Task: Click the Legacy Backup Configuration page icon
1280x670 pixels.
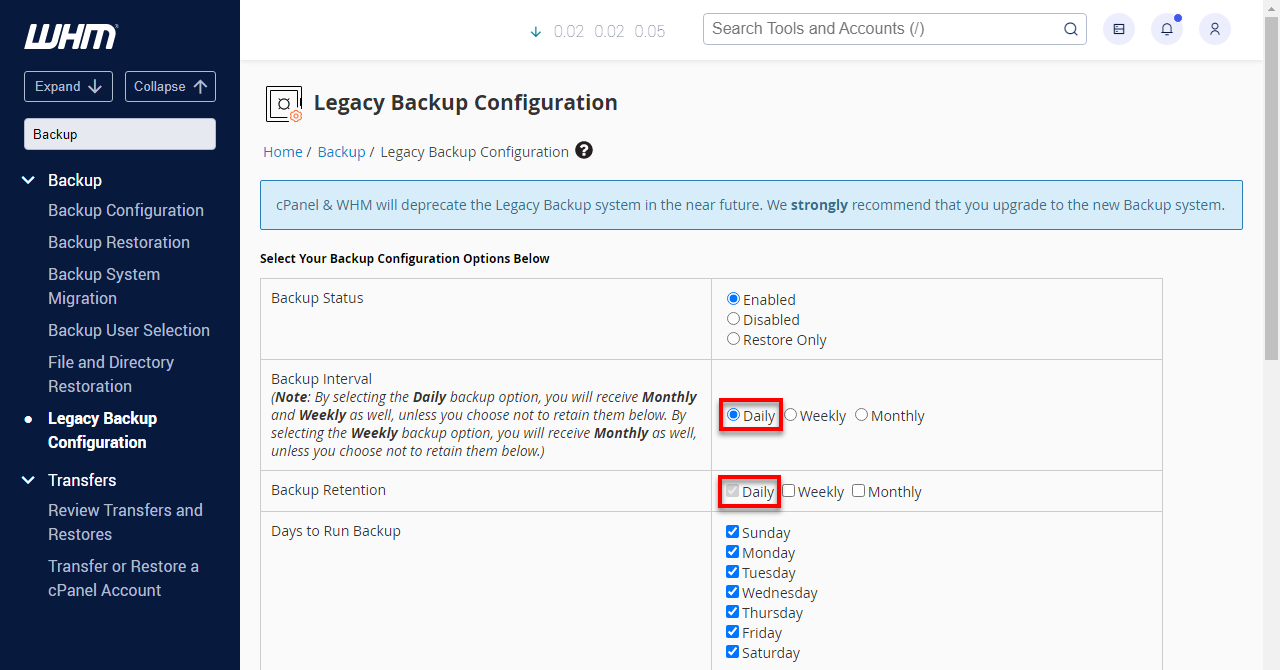Action: point(284,103)
